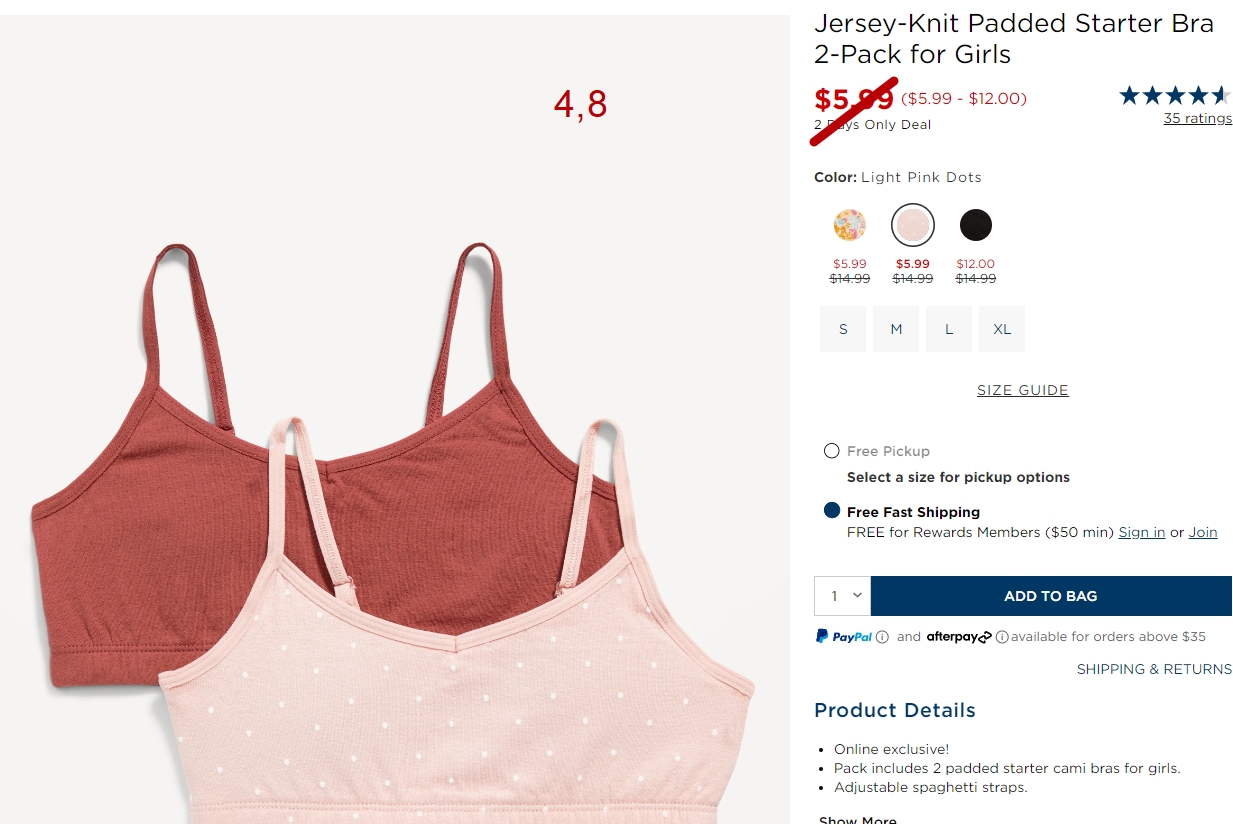Select the floral print color swatch
This screenshot has height=824, width=1233.
pyautogui.click(x=850, y=225)
